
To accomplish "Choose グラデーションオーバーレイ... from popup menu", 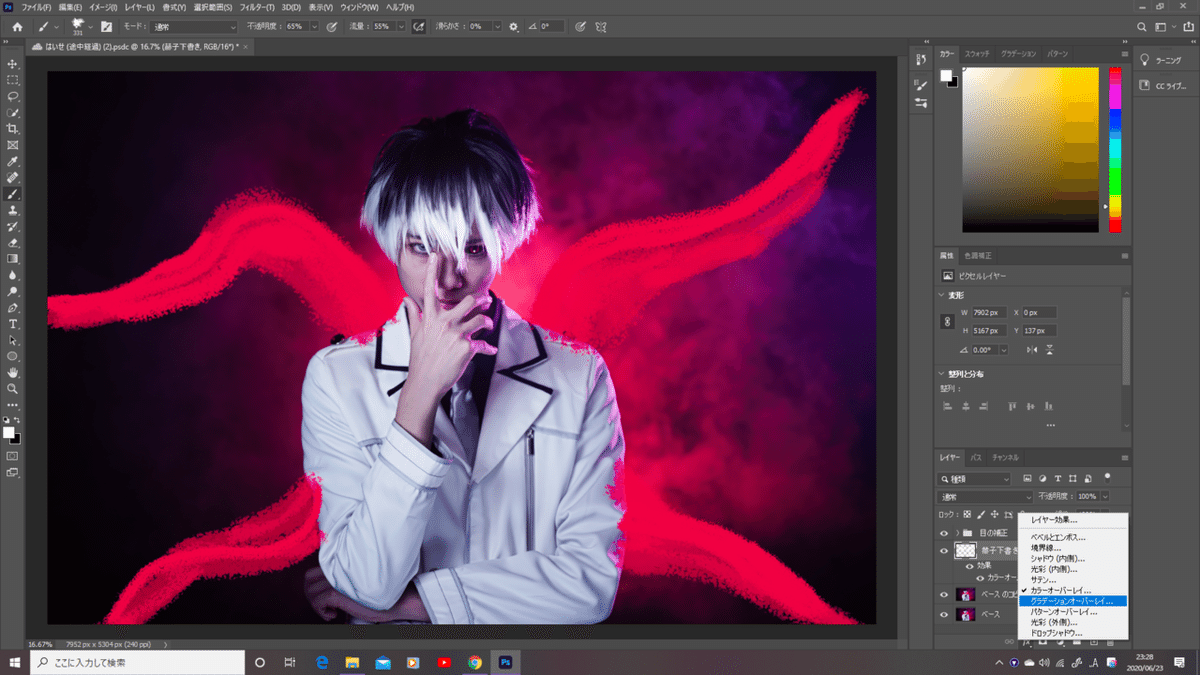I will click(x=1073, y=601).
